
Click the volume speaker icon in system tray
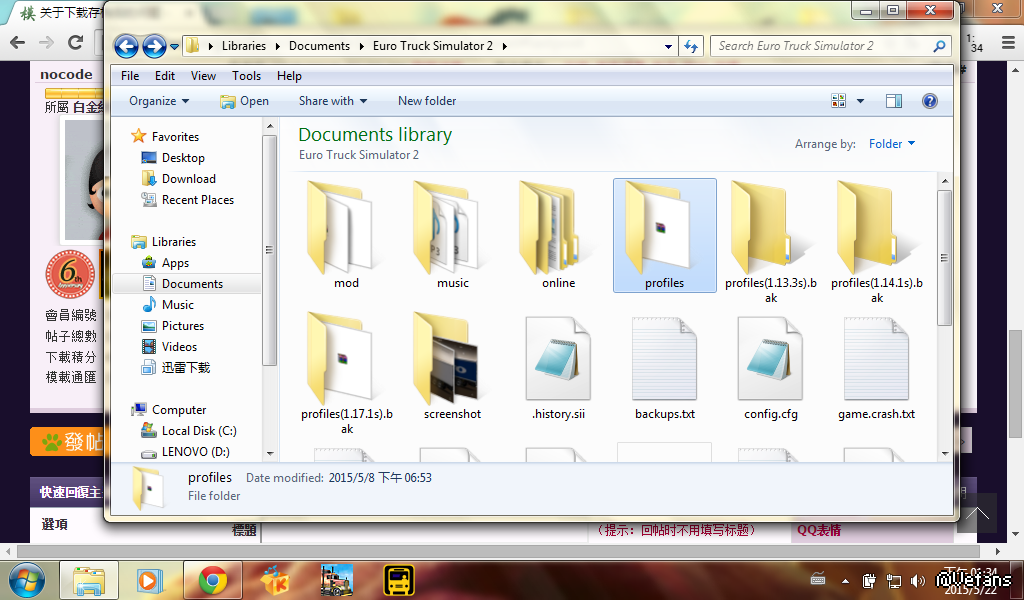918,580
